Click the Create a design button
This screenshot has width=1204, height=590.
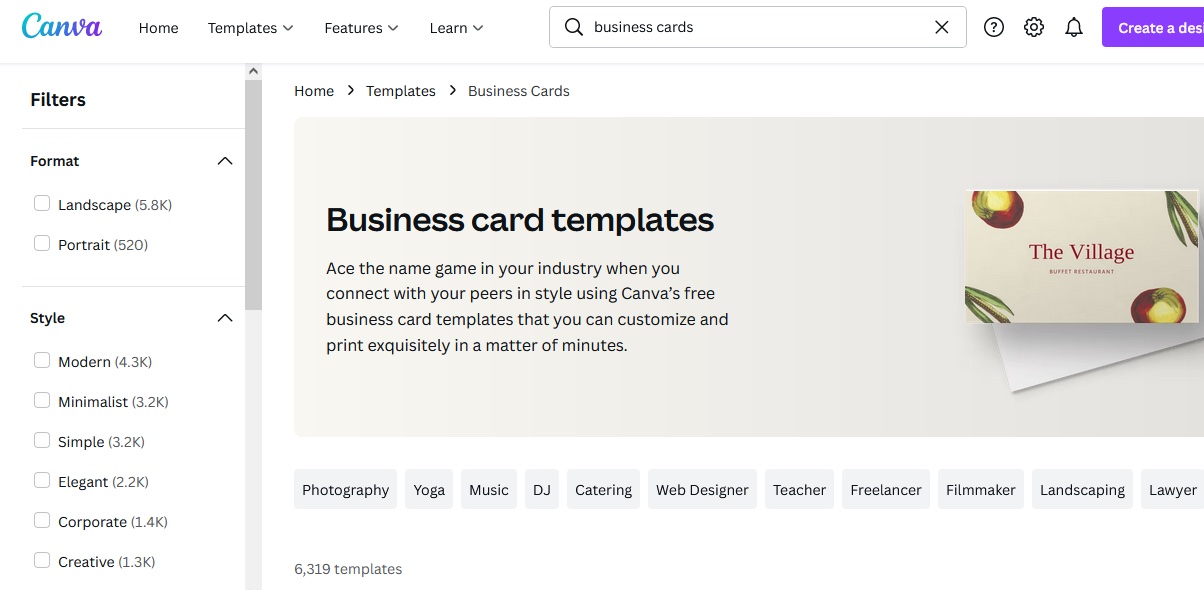1160,27
